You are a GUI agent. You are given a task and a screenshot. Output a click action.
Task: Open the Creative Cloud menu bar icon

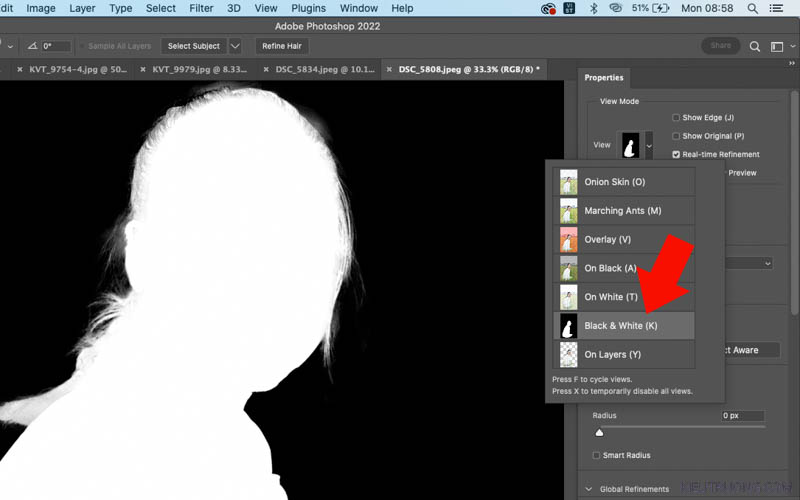coord(548,8)
